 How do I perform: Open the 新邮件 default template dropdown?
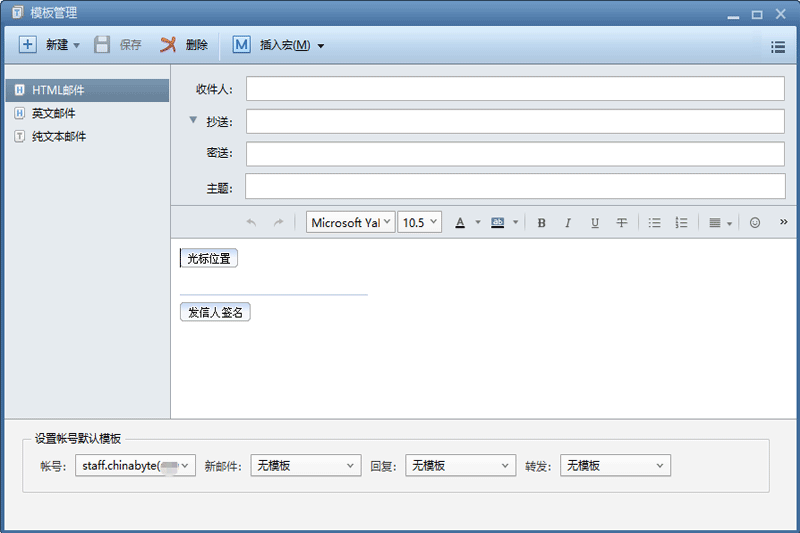[x=305, y=466]
